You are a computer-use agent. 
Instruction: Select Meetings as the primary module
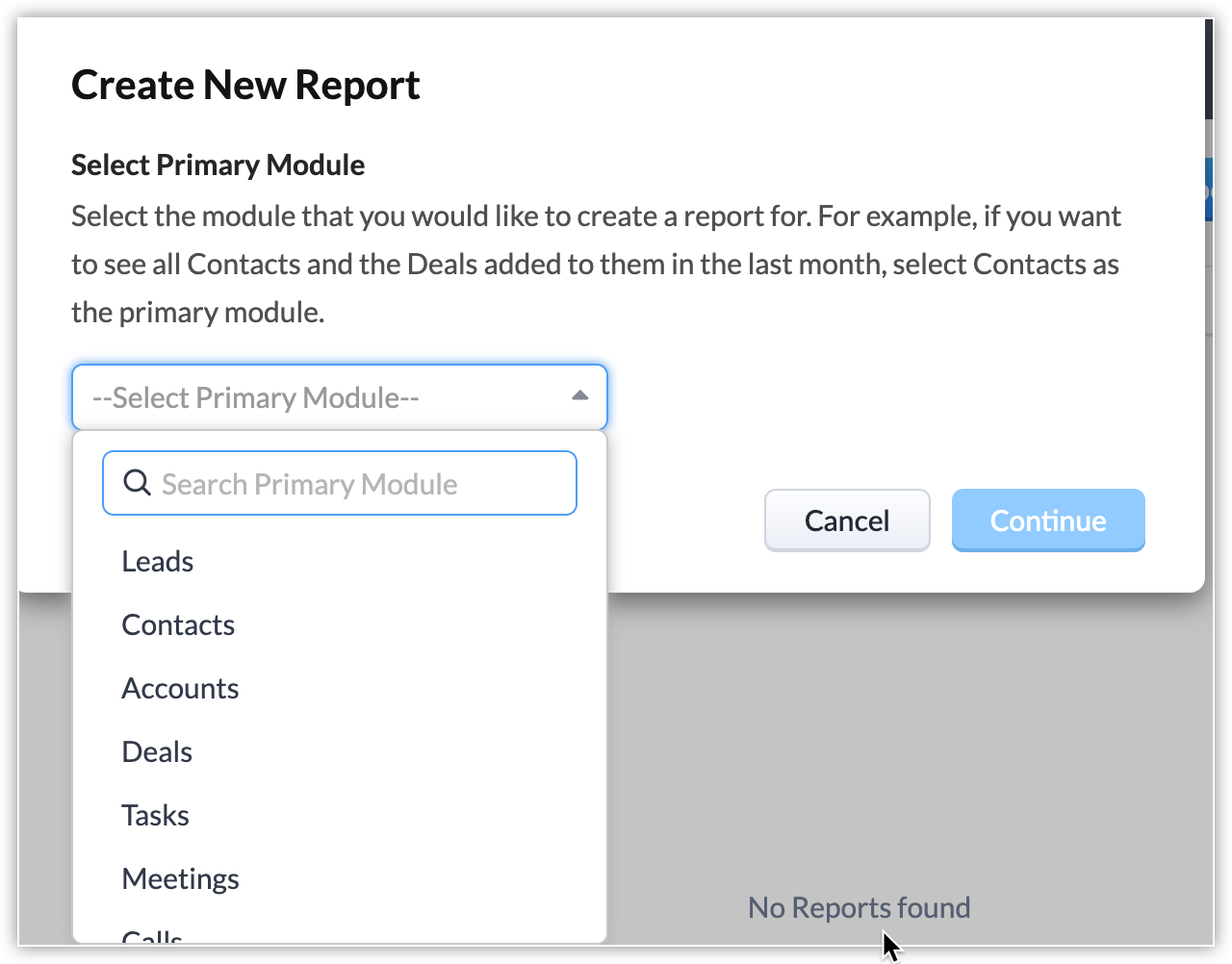(x=180, y=878)
